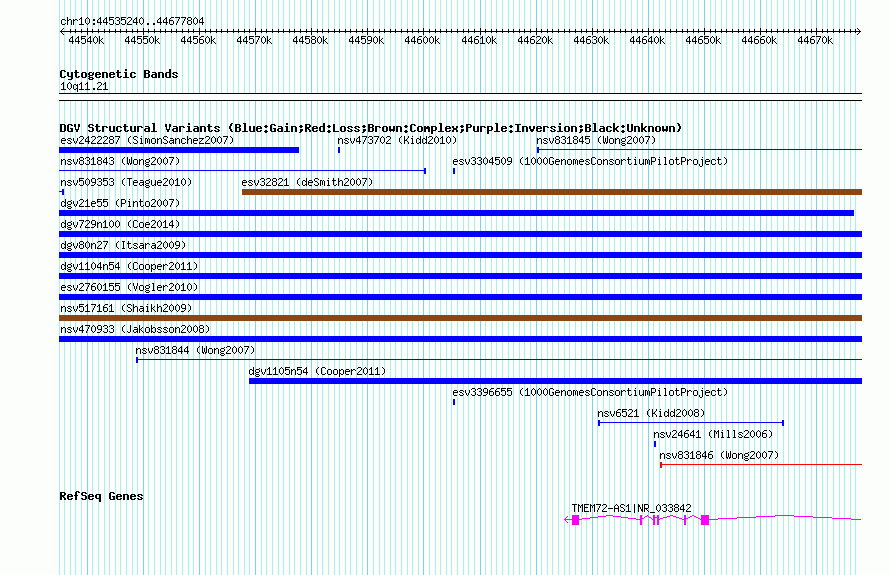Viewport: 890px width, 575px height.
Task: Click nsv831845 (Wong2007) variant label
Action: 595,140
